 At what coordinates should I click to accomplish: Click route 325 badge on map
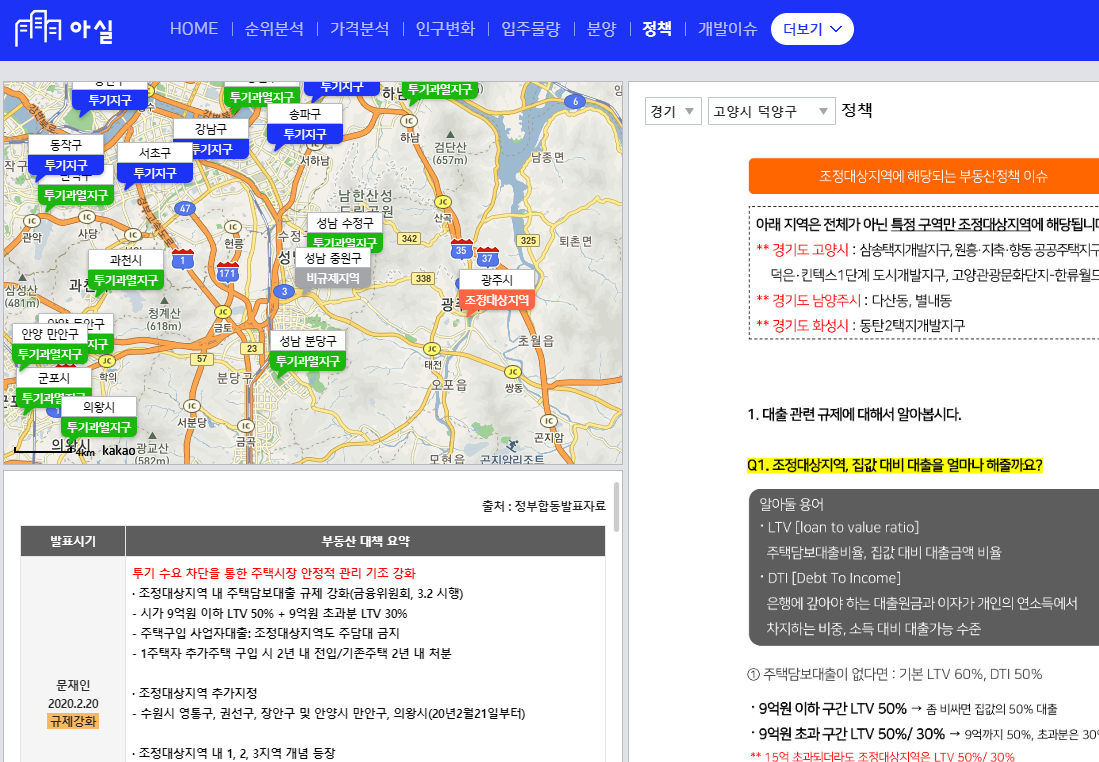click(x=528, y=240)
